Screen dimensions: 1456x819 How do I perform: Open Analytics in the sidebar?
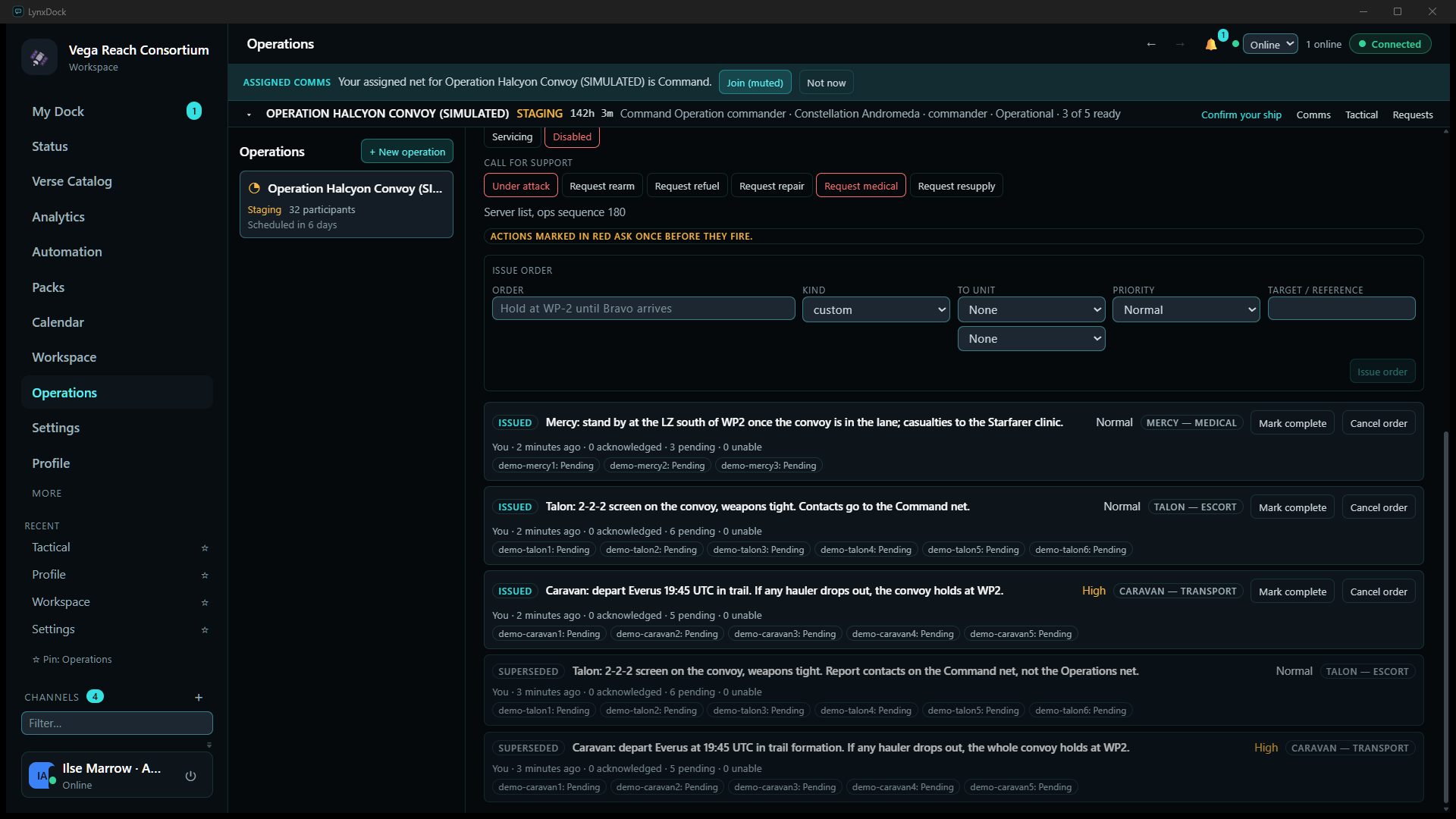coord(117,217)
